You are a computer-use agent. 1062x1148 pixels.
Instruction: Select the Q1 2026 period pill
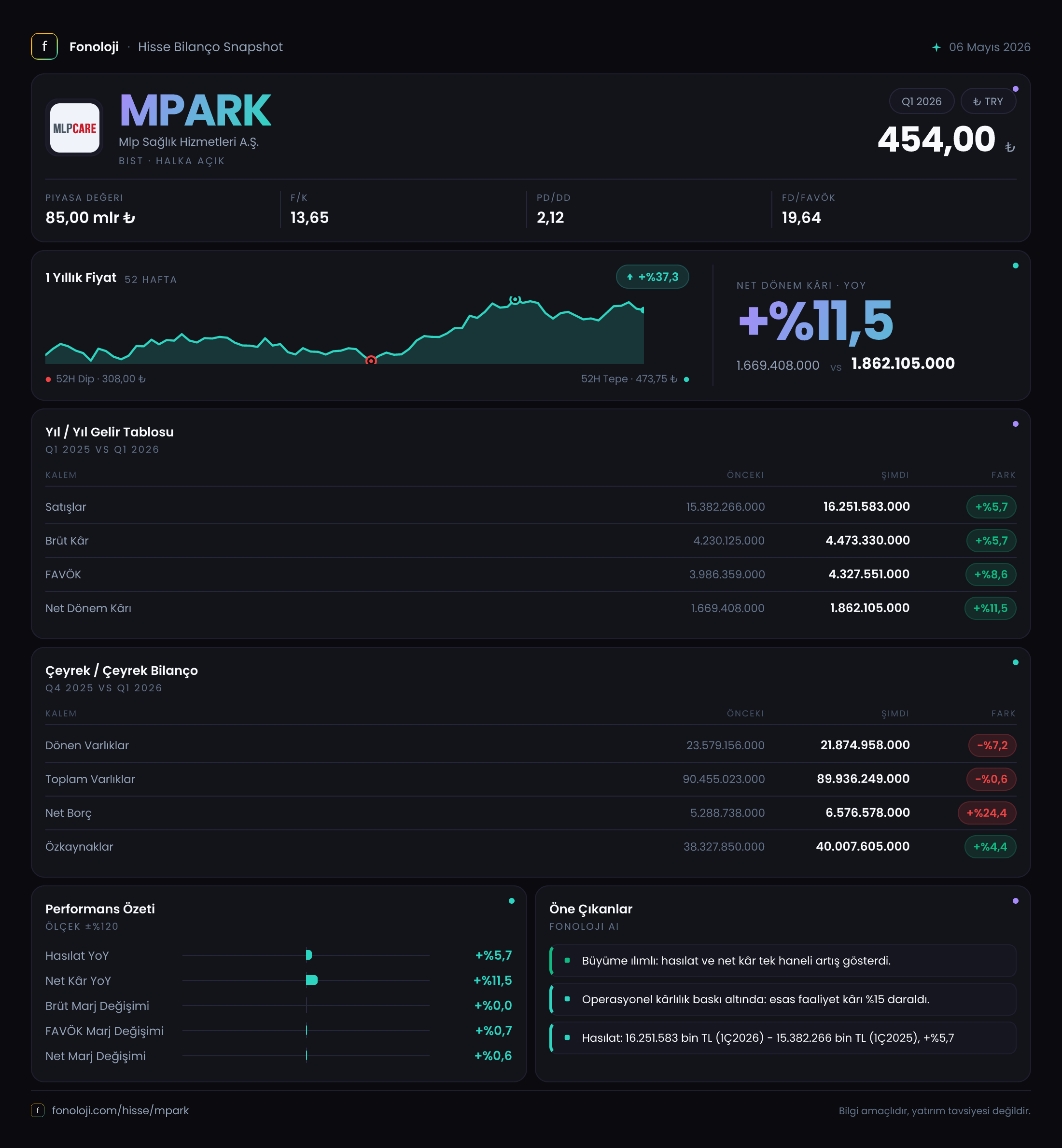click(x=921, y=101)
